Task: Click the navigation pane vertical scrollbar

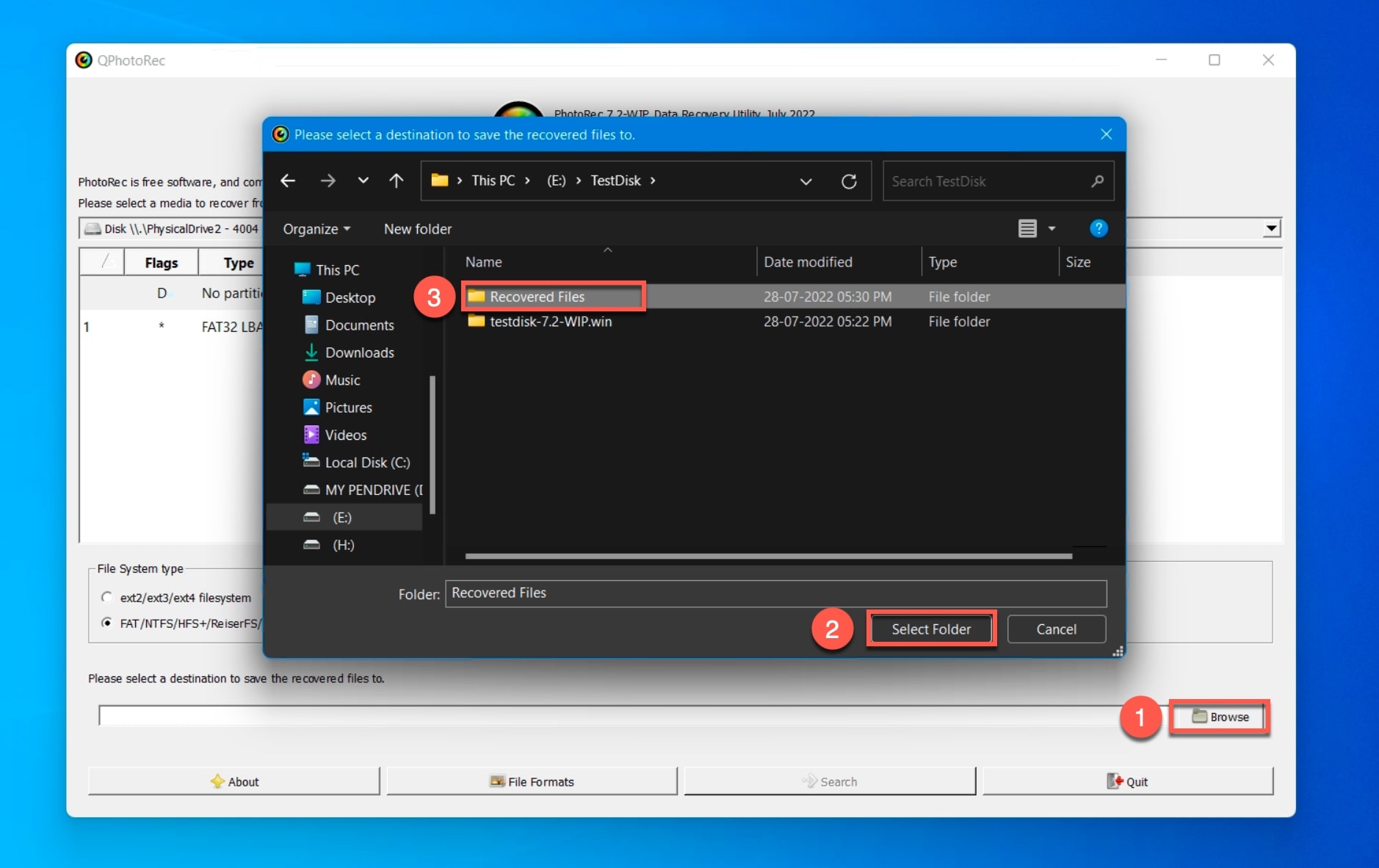Action: click(x=432, y=445)
